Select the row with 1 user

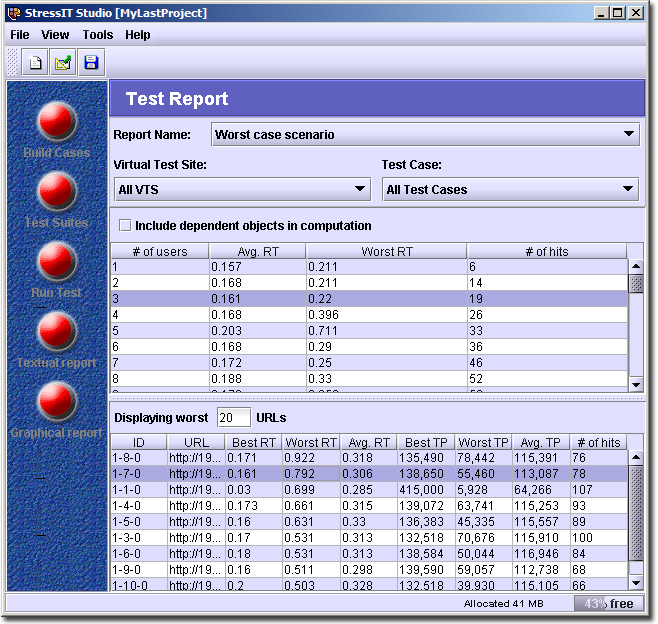pyautogui.click(x=369, y=267)
